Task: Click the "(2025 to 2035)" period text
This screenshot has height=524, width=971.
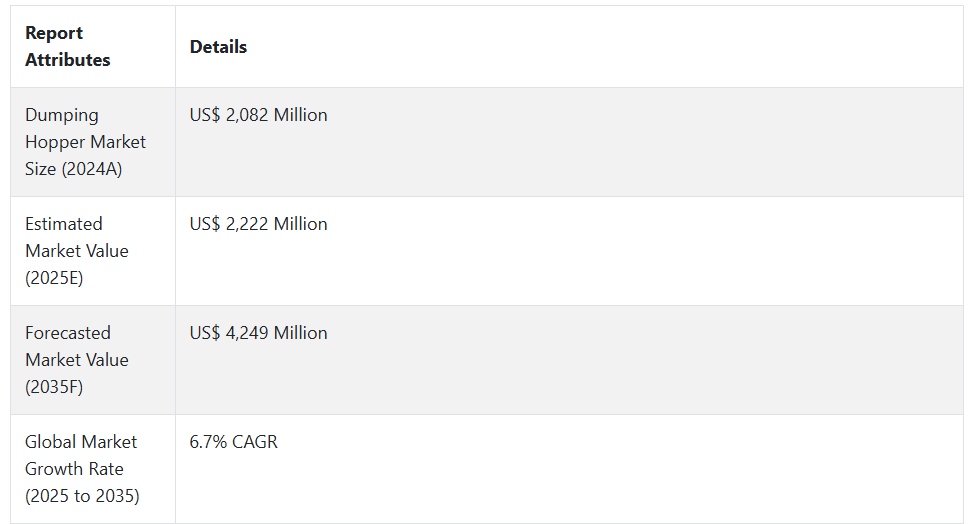Action: point(82,496)
